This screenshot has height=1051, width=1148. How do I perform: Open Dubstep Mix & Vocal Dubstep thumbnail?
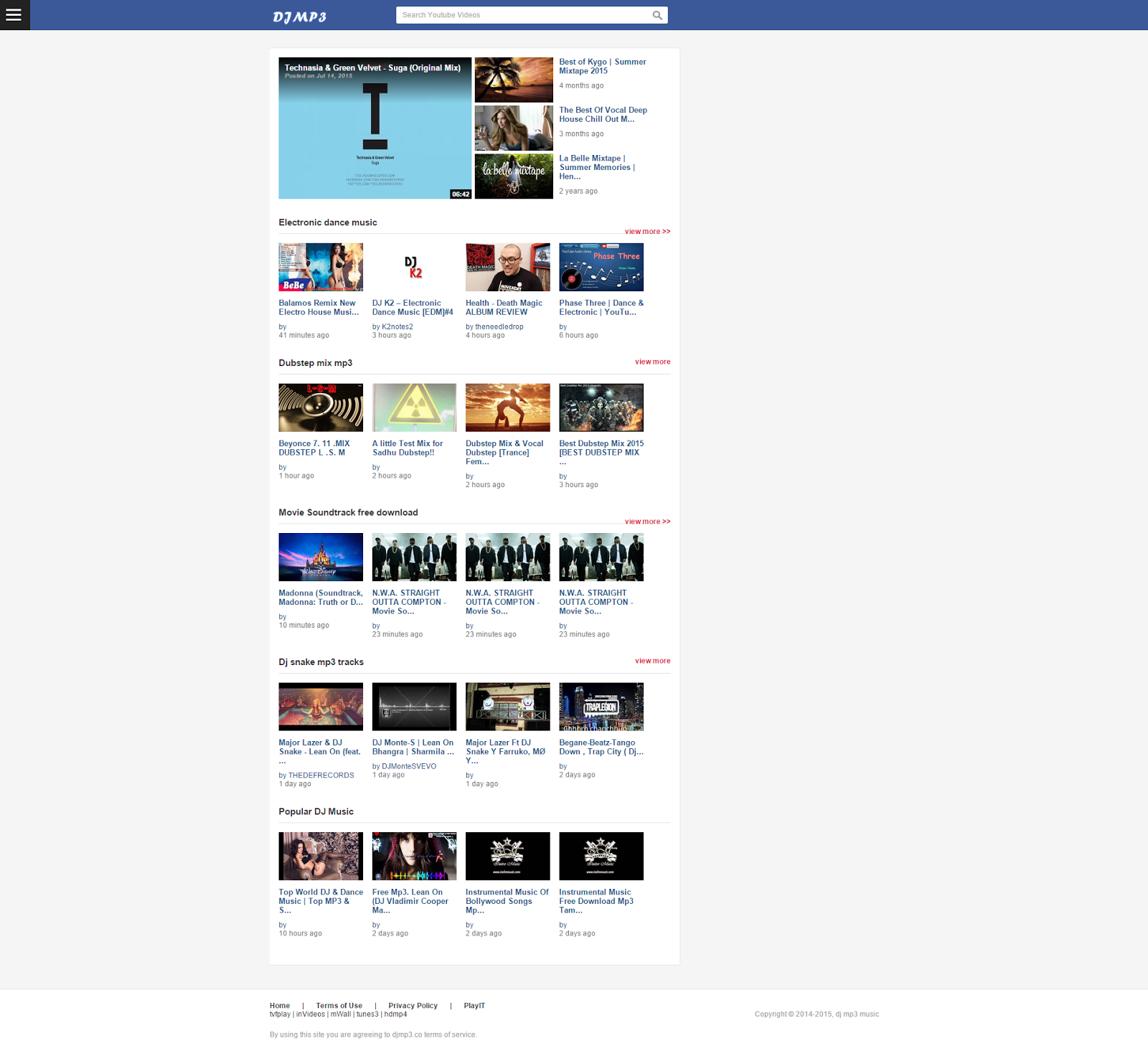point(508,407)
